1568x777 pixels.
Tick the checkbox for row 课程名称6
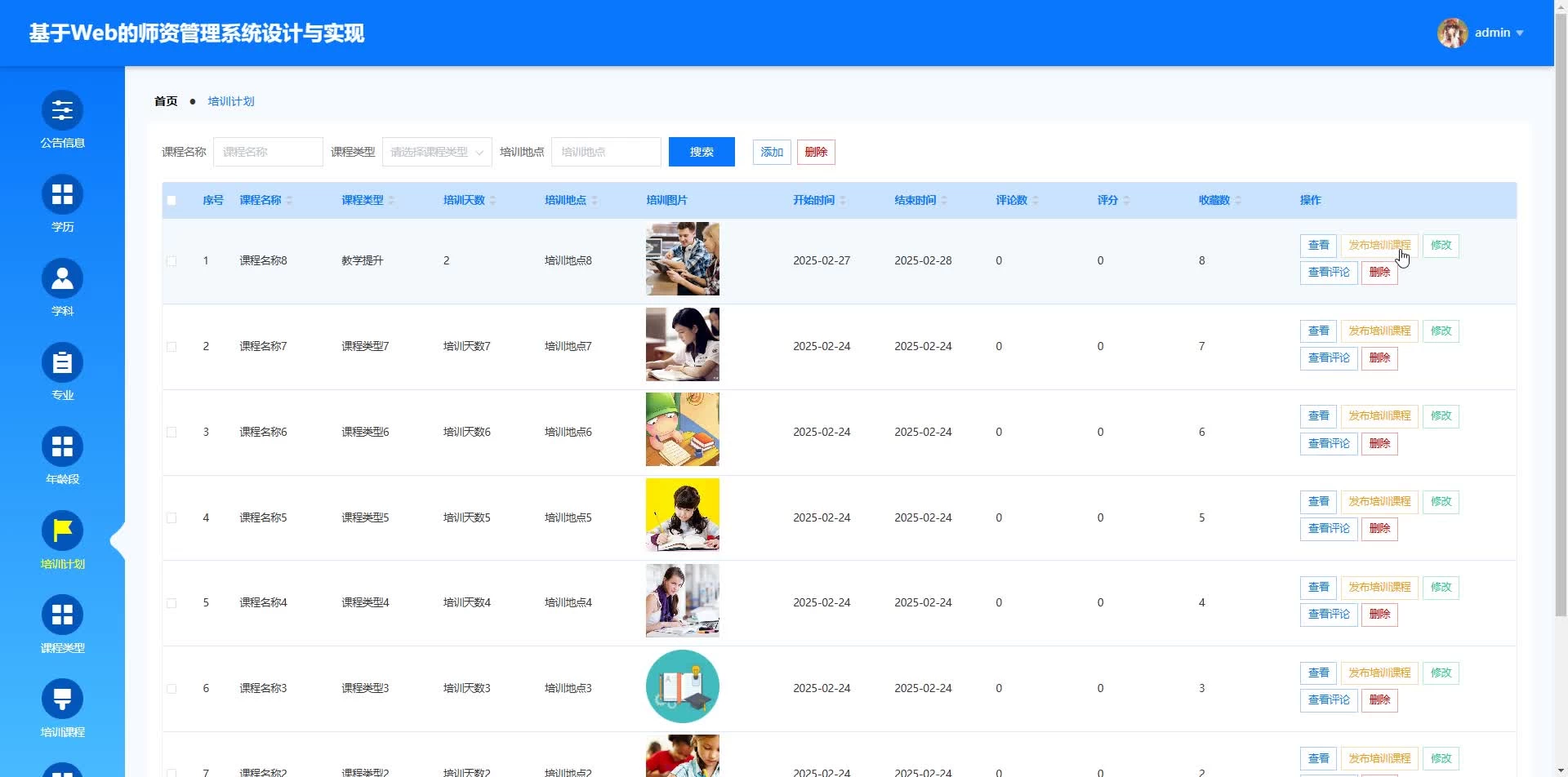pyautogui.click(x=171, y=433)
